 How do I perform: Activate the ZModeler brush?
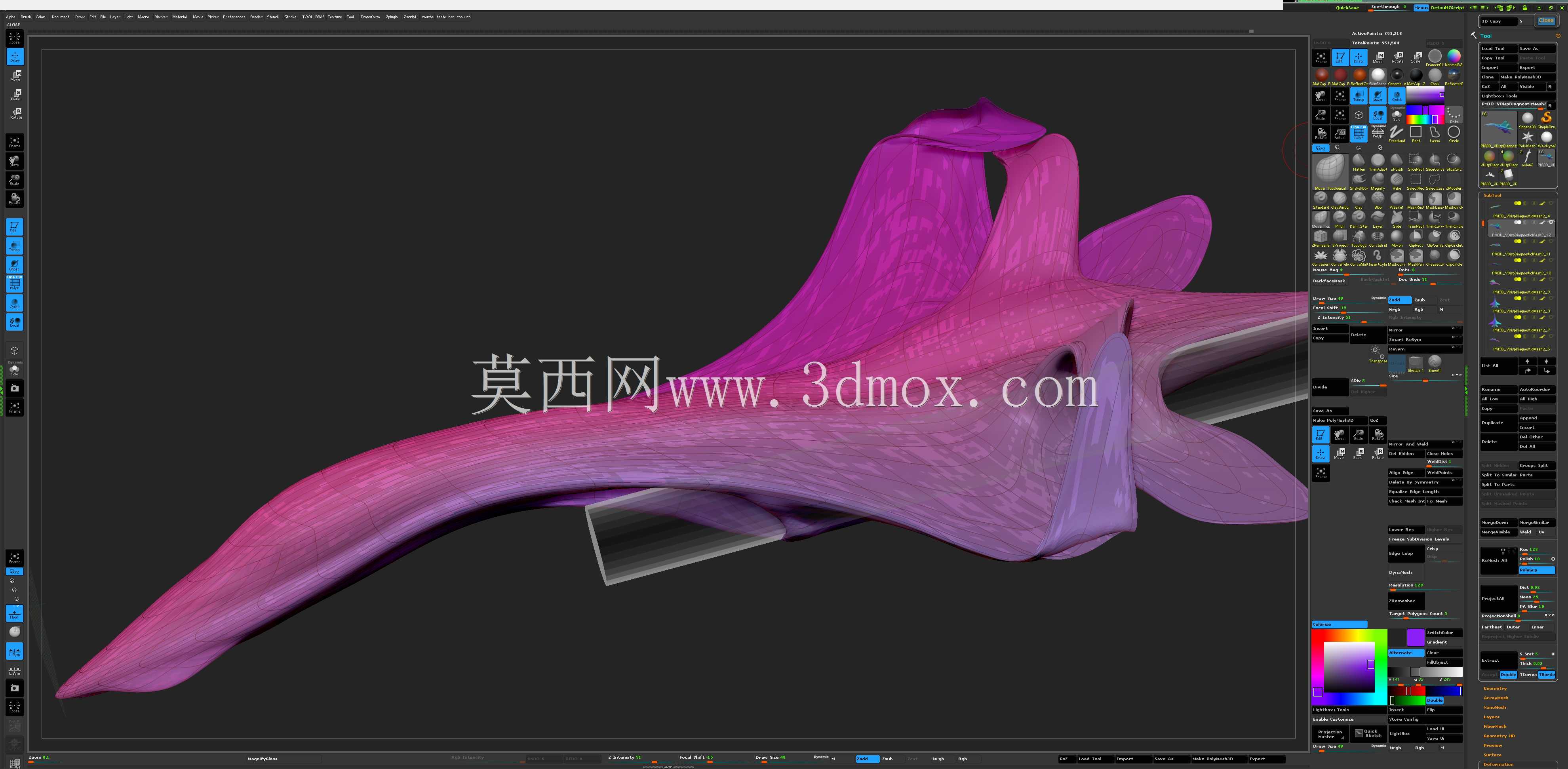[1454, 181]
